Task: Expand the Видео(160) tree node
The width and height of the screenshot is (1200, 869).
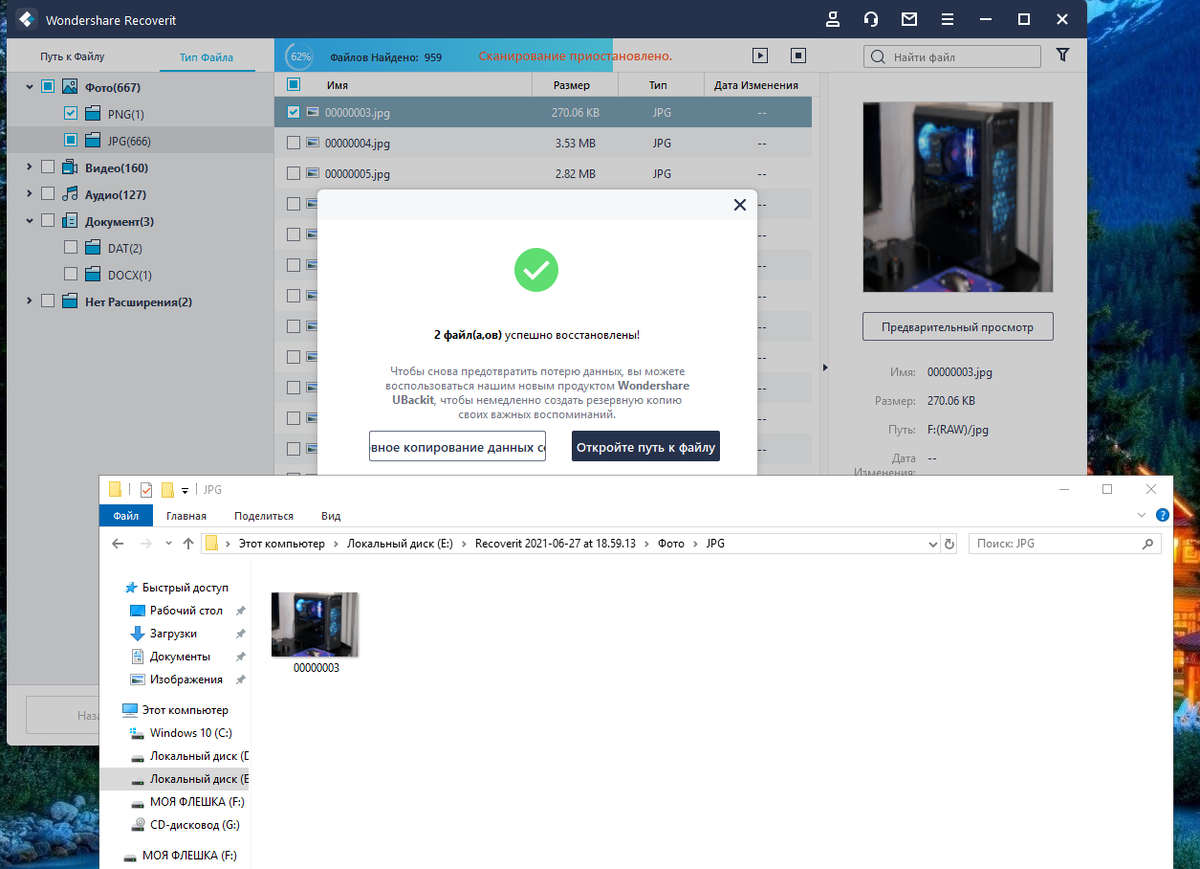Action: [28, 167]
